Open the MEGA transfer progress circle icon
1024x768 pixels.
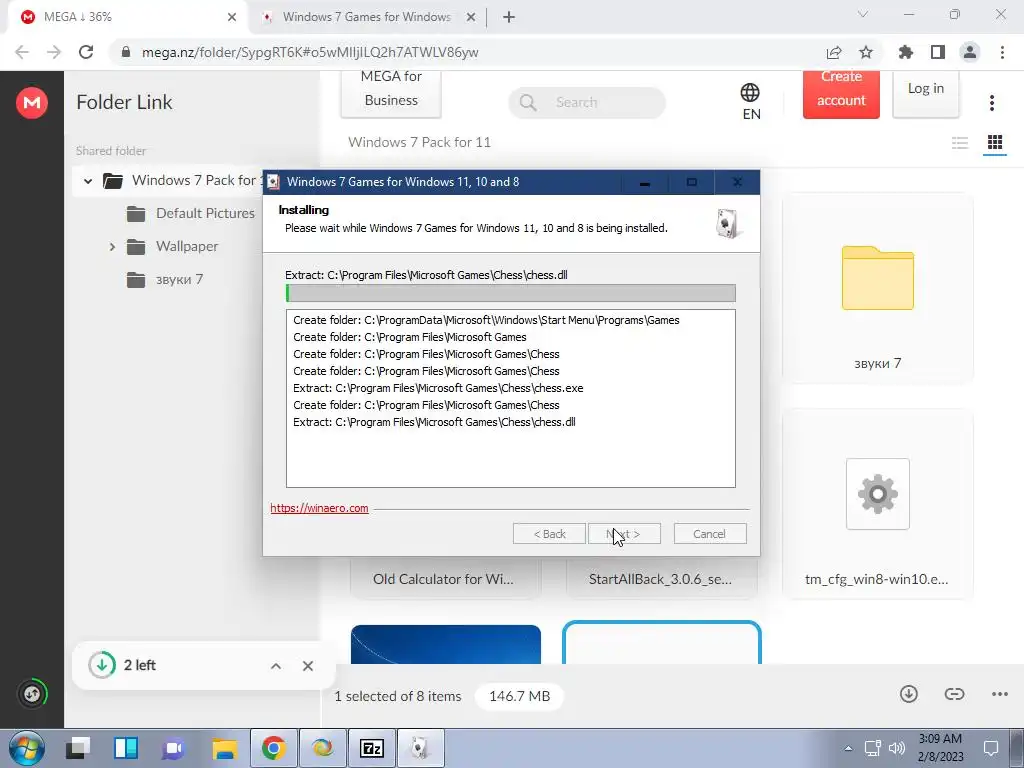(32, 694)
